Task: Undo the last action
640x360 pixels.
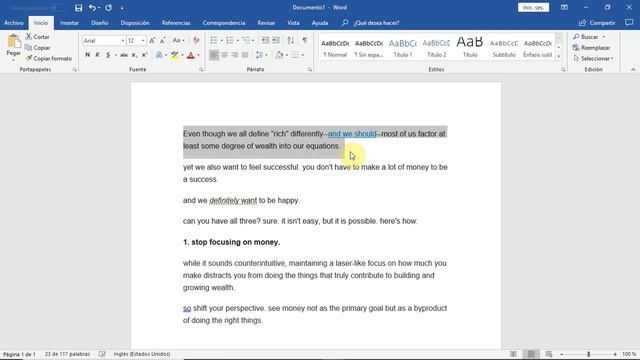Action: (92, 8)
